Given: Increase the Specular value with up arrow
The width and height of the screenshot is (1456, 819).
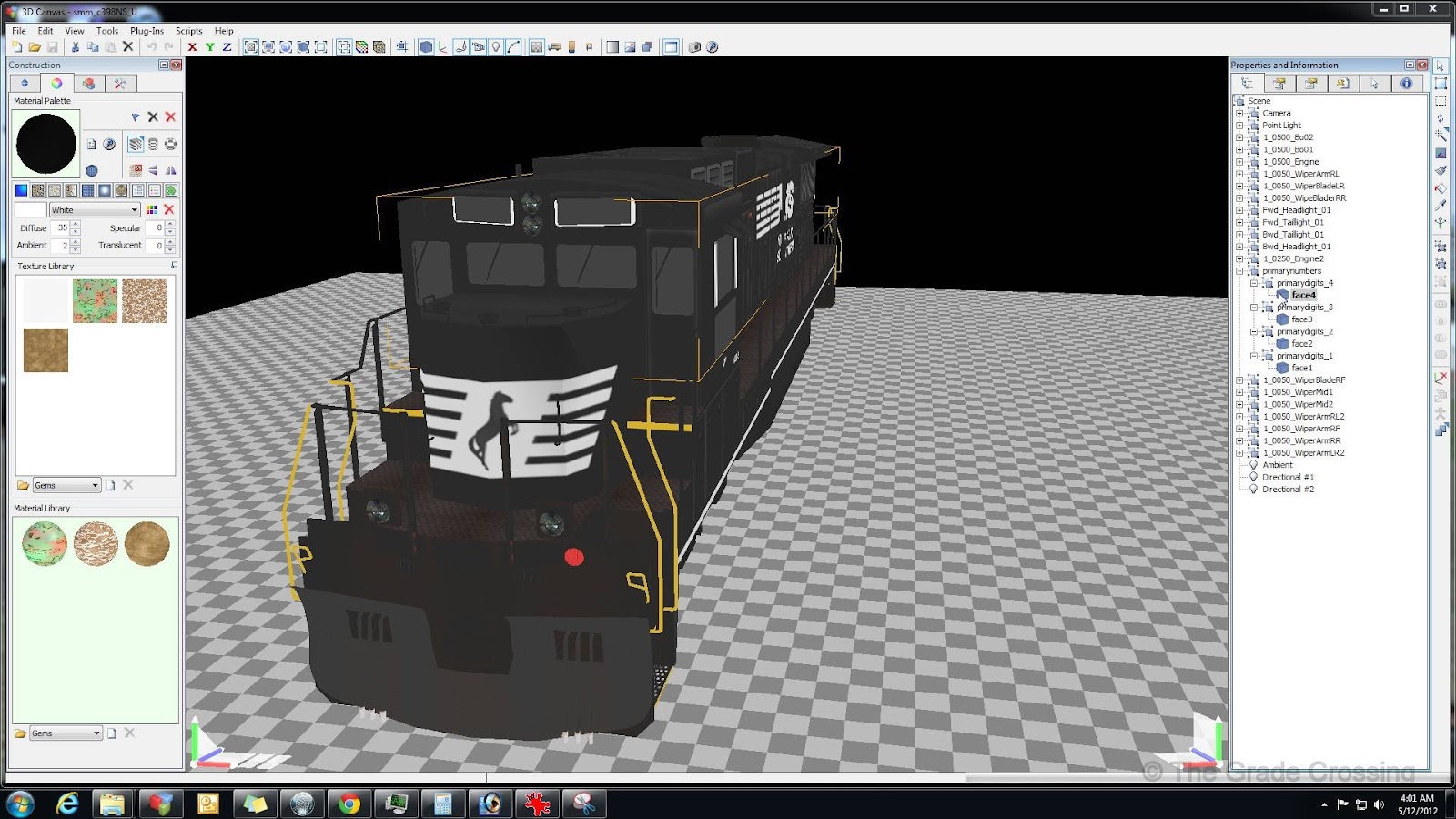Looking at the screenshot, I should click(170, 224).
